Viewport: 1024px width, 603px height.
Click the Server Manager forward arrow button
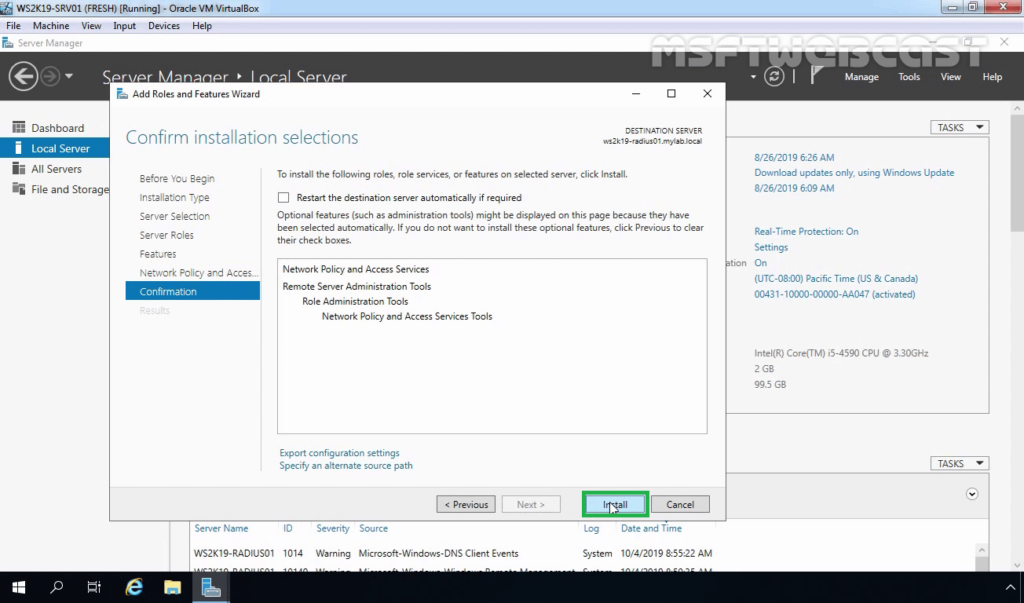pyautogui.click(x=50, y=76)
